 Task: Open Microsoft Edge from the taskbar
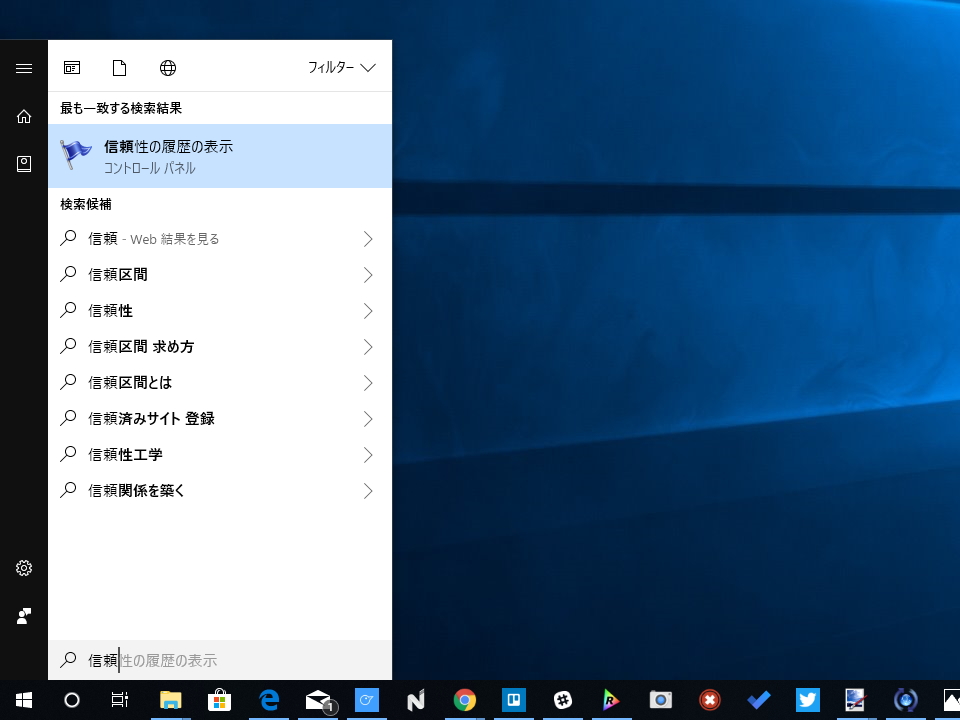(269, 699)
